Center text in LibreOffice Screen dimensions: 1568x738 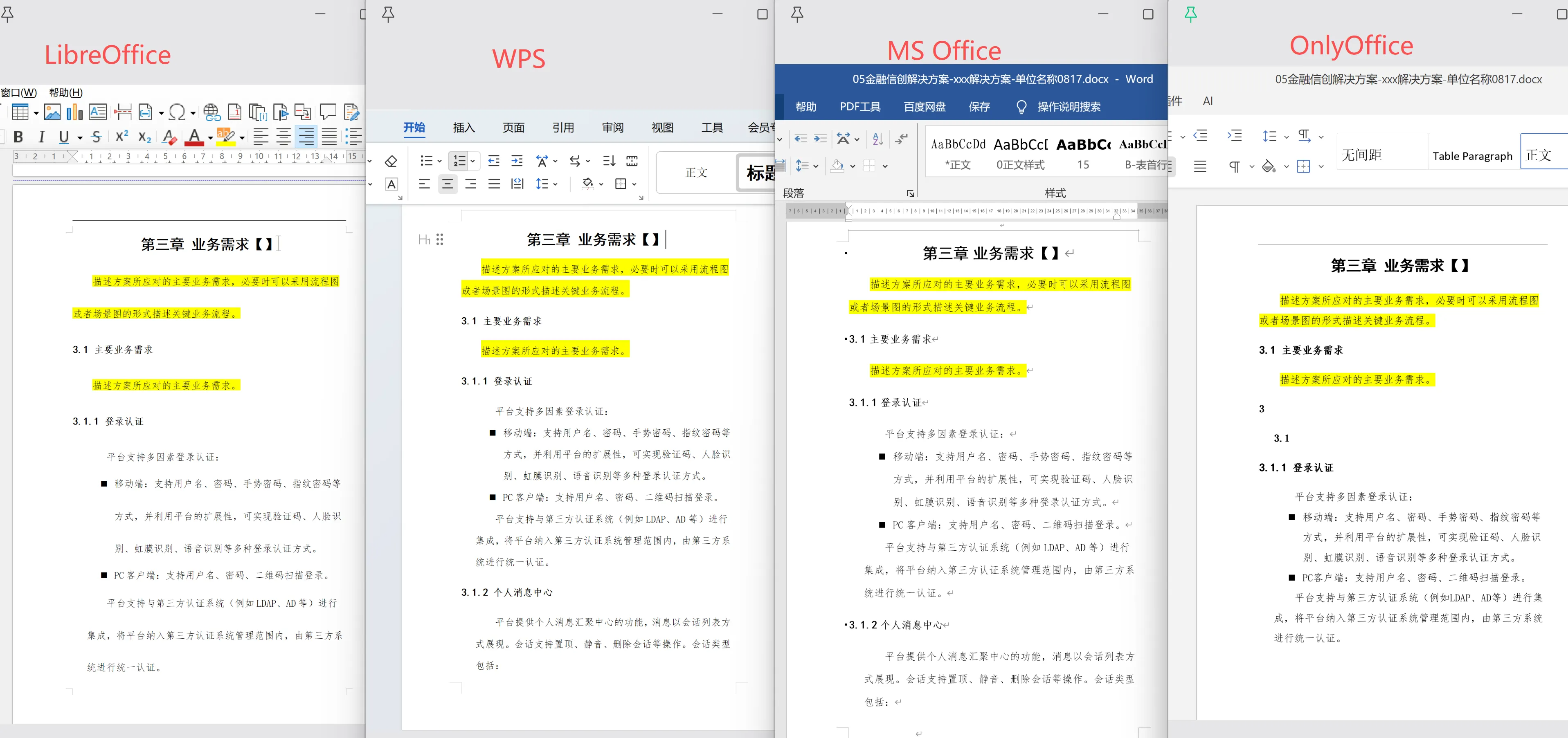click(283, 137)
